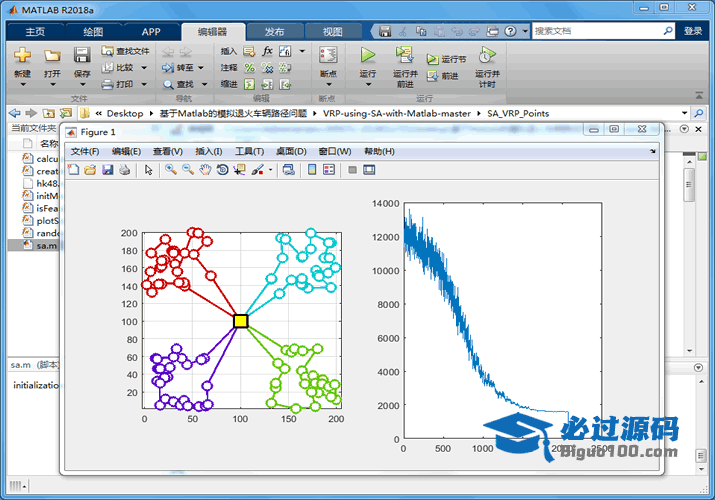The image size is (715, 500).
Task: Open the insert group dropdown arrow
Action: point(302,51)
